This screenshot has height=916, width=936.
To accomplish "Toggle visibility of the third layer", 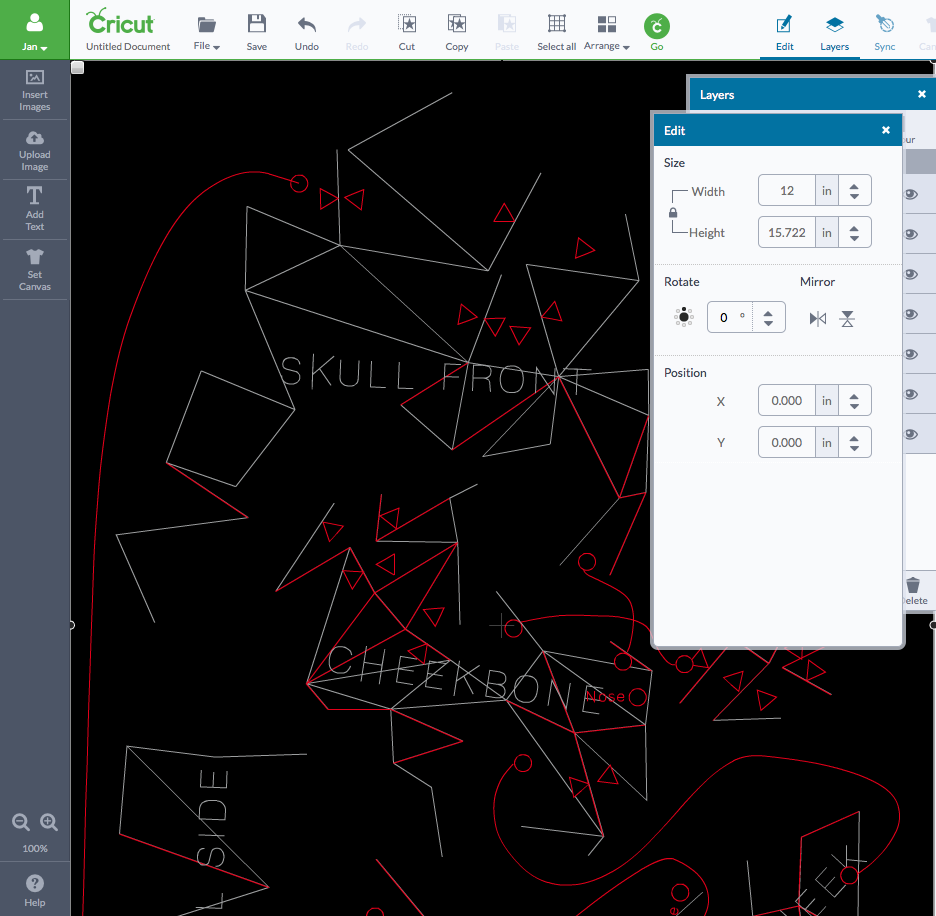I will (x=911, y=274).
